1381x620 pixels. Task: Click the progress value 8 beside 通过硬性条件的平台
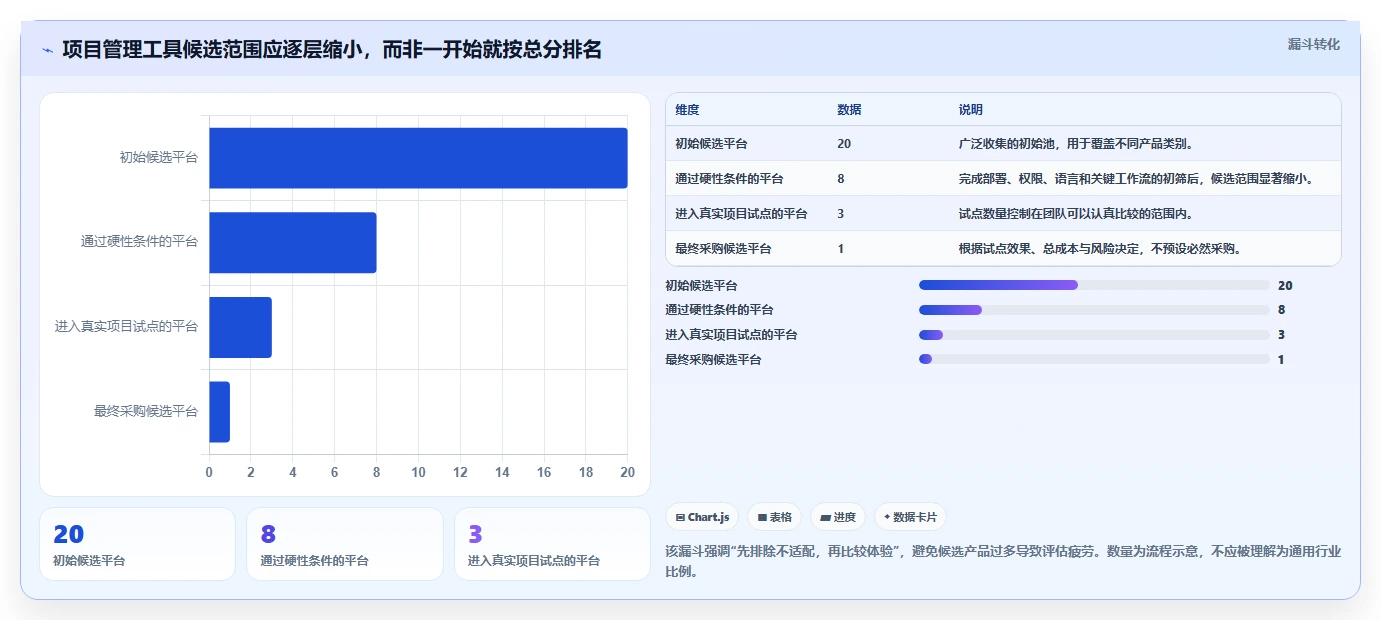tap(1282, 310)
